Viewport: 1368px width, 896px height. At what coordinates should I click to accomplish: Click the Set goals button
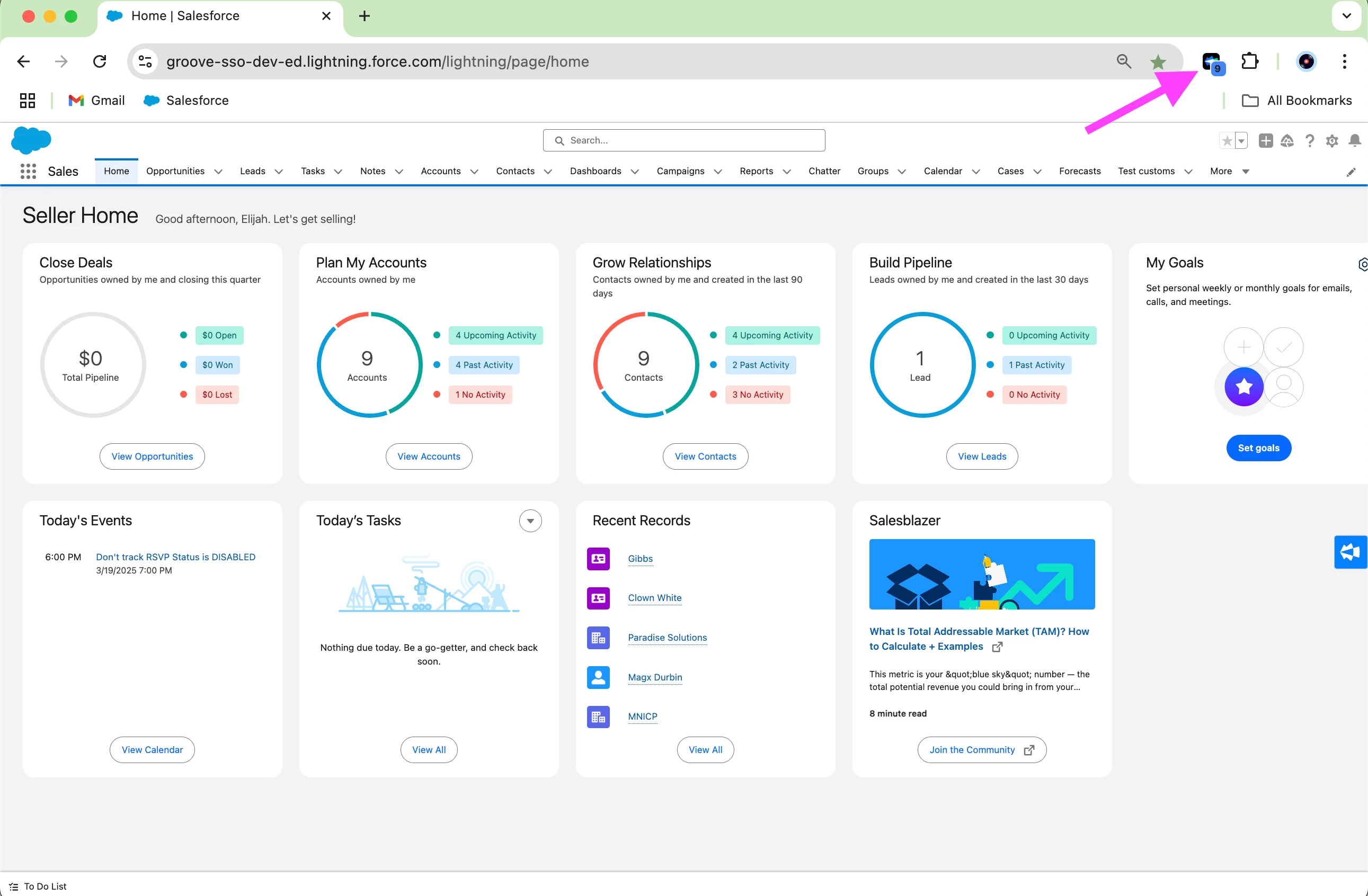point(1258,448)
